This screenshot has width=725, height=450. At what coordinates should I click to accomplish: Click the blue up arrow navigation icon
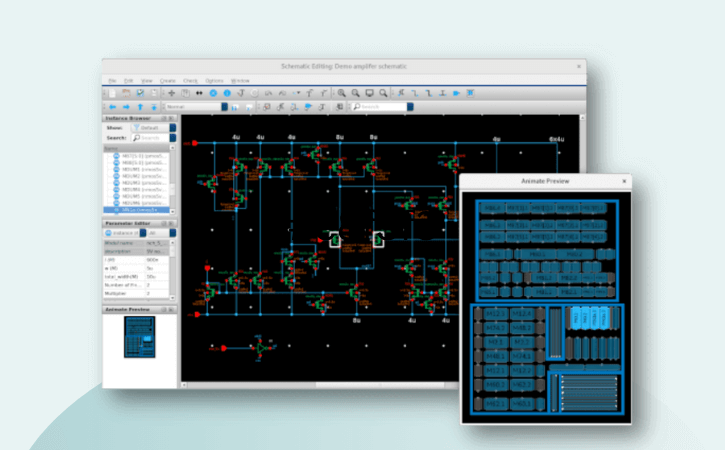coord(139,106)
